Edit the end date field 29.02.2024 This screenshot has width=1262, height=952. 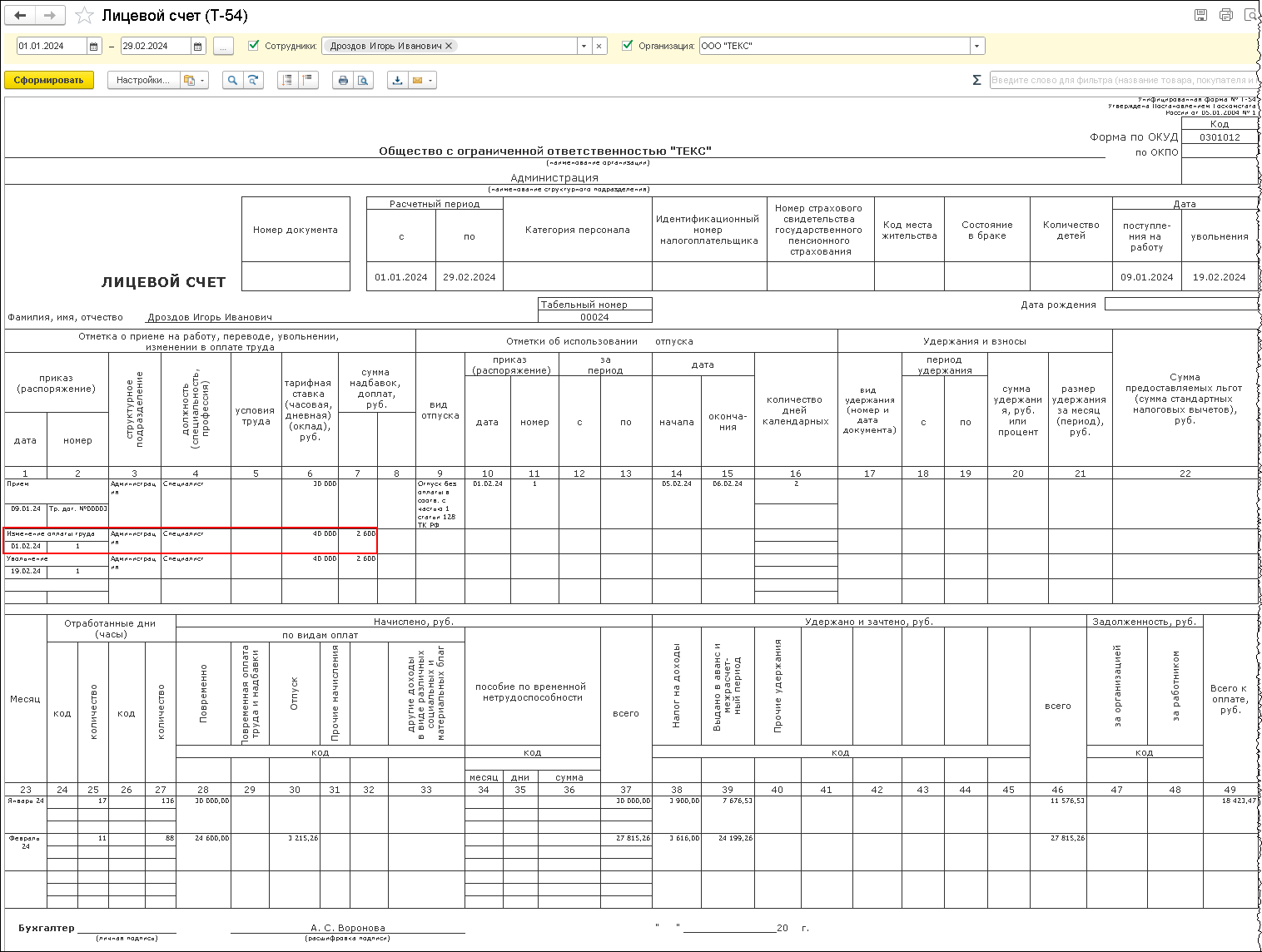(x=156, y=47)
